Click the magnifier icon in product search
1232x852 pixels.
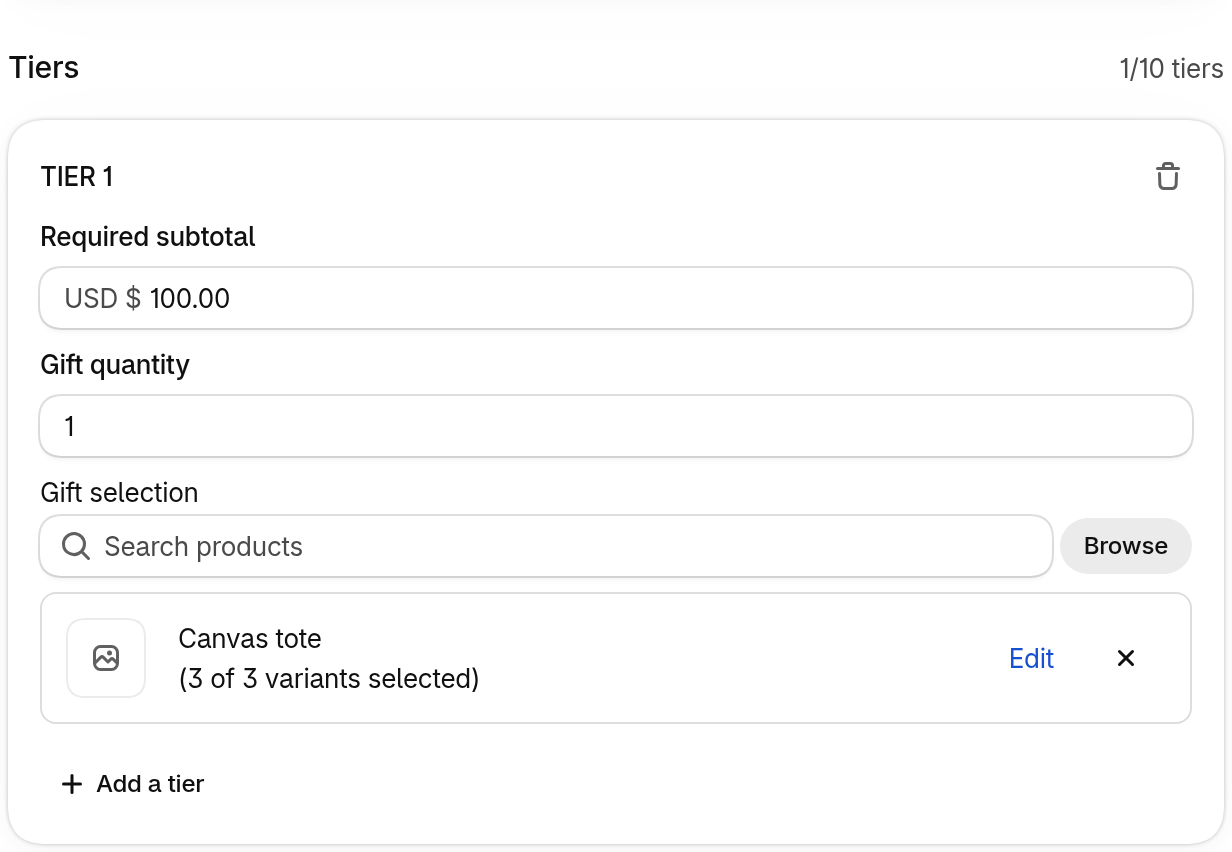tap(76, 546)
